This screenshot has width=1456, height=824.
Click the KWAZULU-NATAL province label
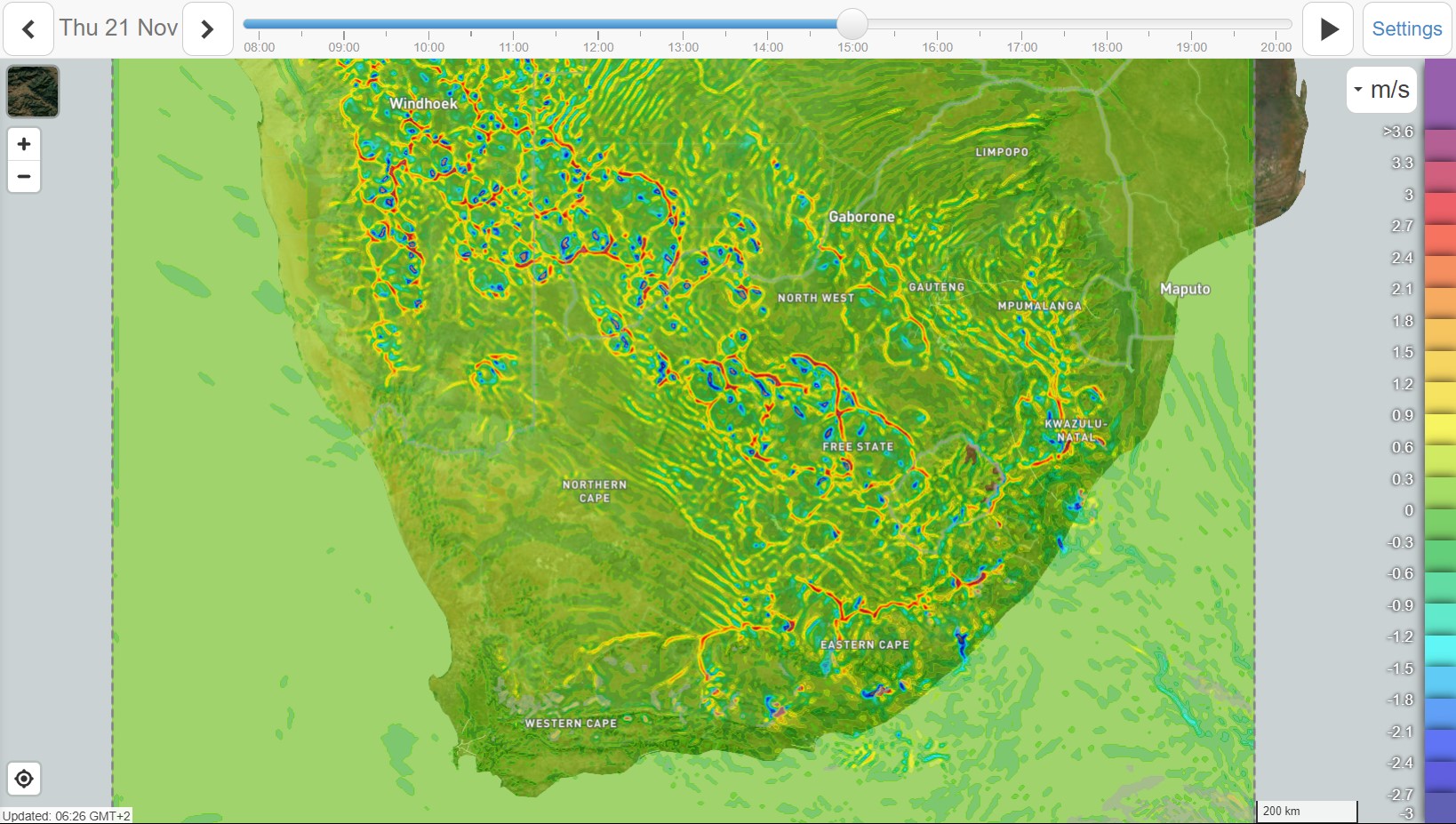pyautogui.click(x=1076, y=430)
